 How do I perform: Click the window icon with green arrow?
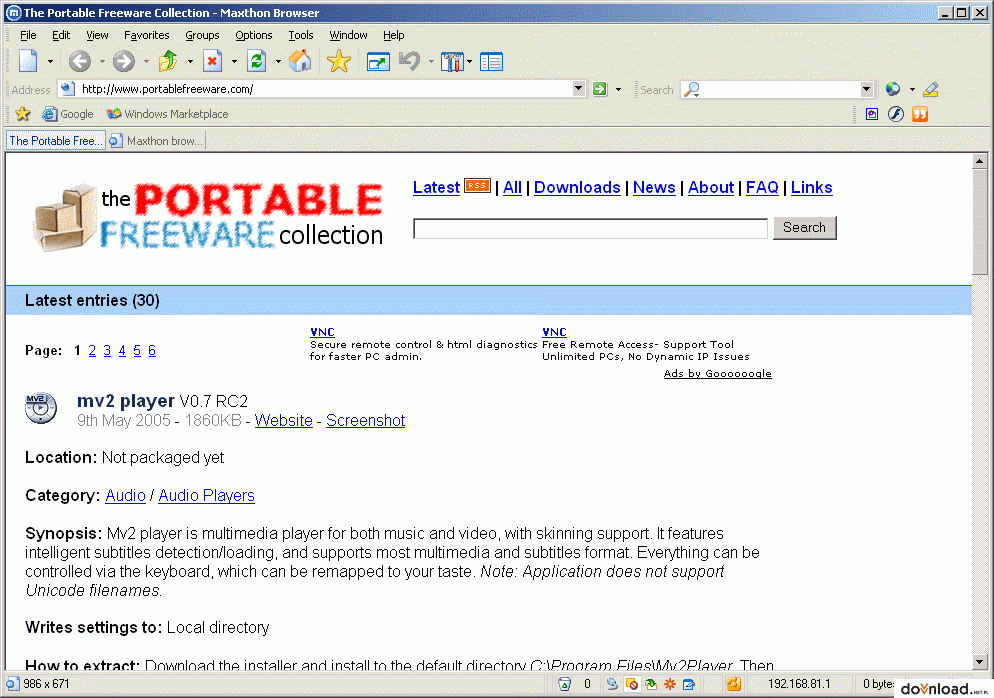click(378, 61)
